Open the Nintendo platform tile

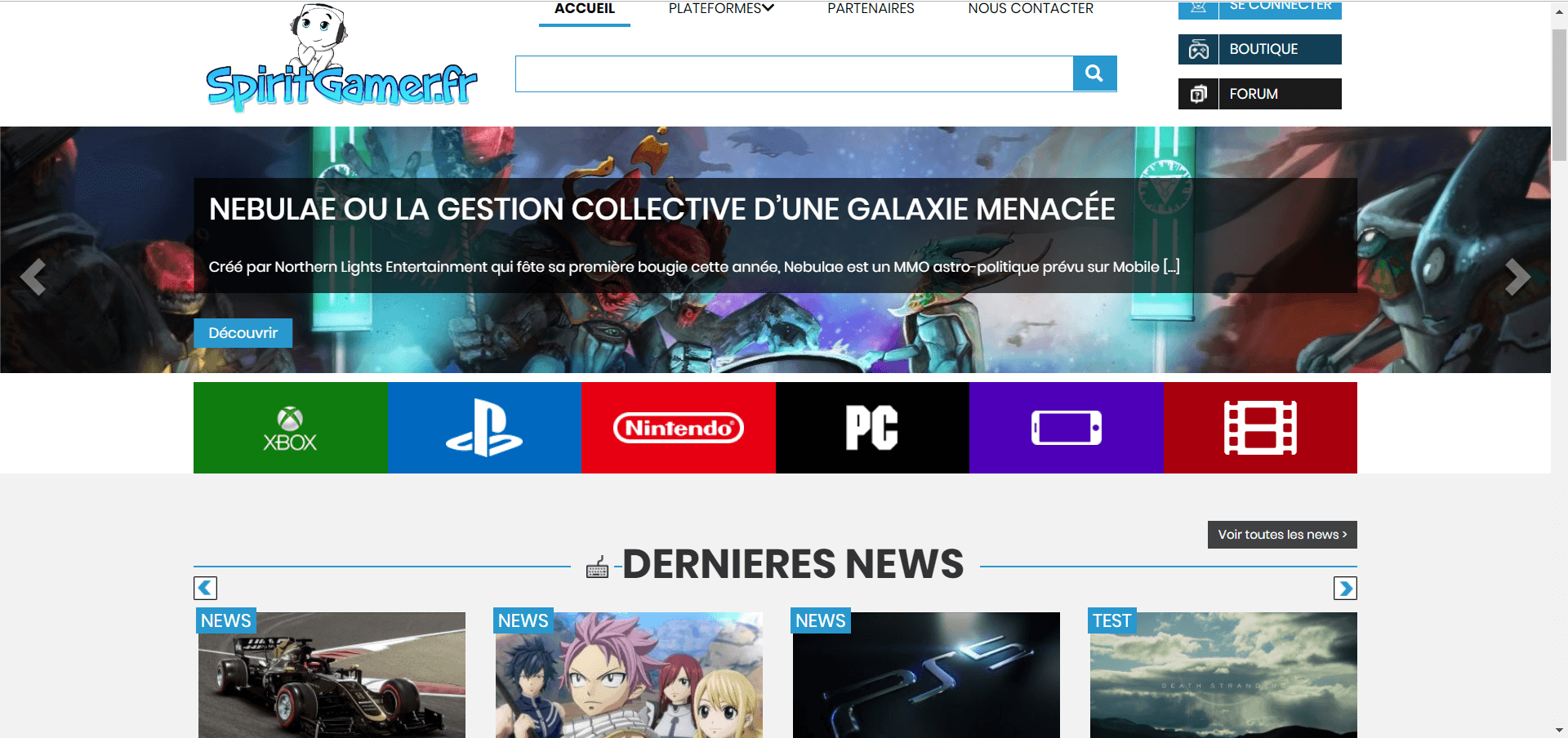pos(679,428)
